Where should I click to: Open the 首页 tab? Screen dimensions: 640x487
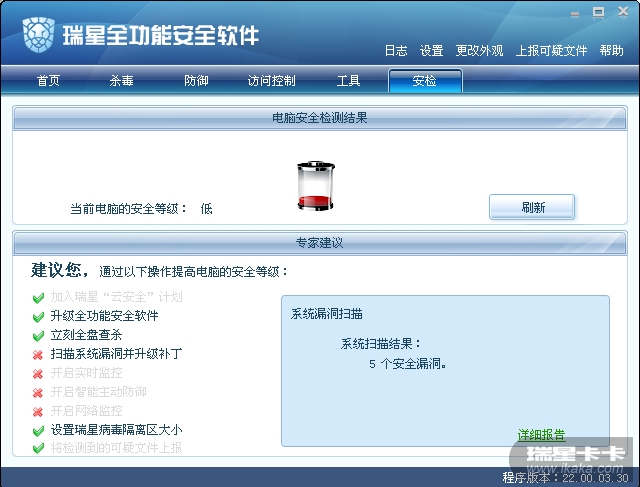(49, 80)
